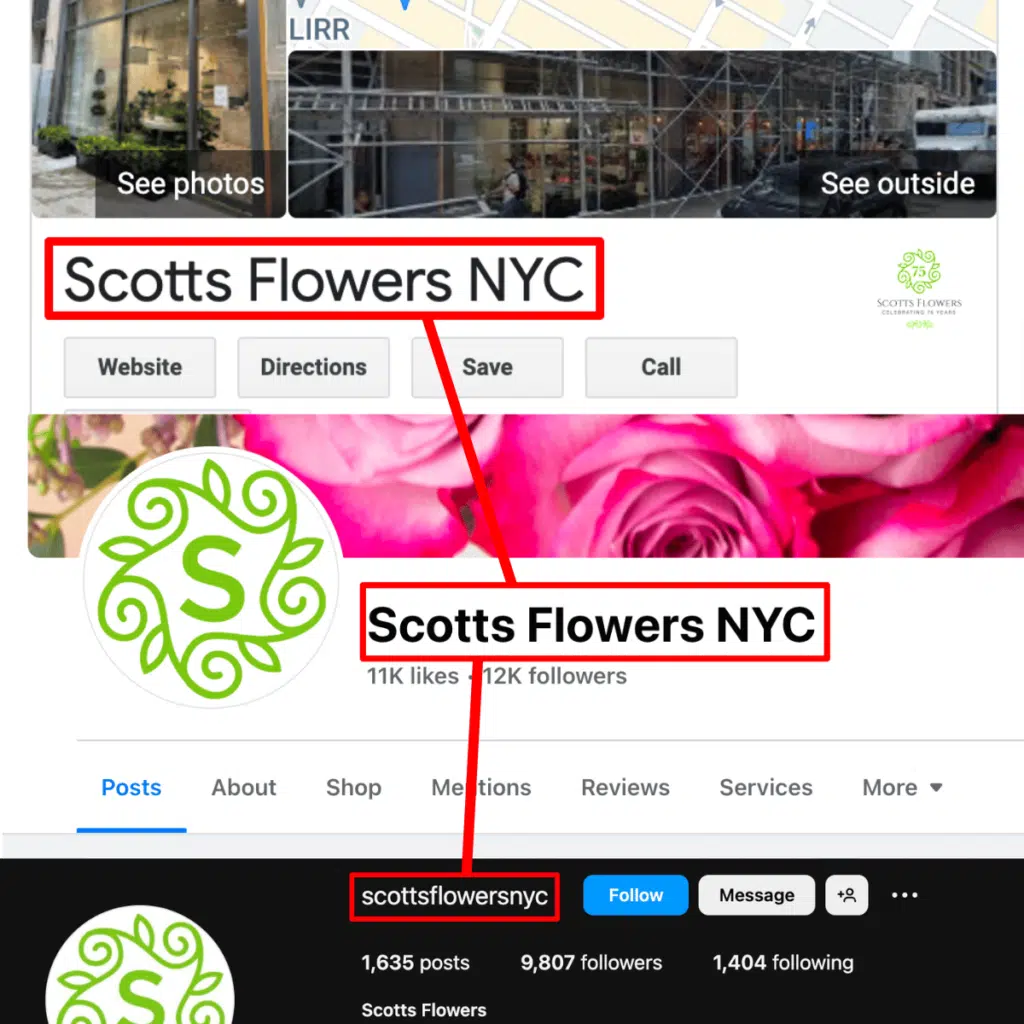Open the three-dots options menu on Instagram

pyautogui.click(x=904, y=895)
